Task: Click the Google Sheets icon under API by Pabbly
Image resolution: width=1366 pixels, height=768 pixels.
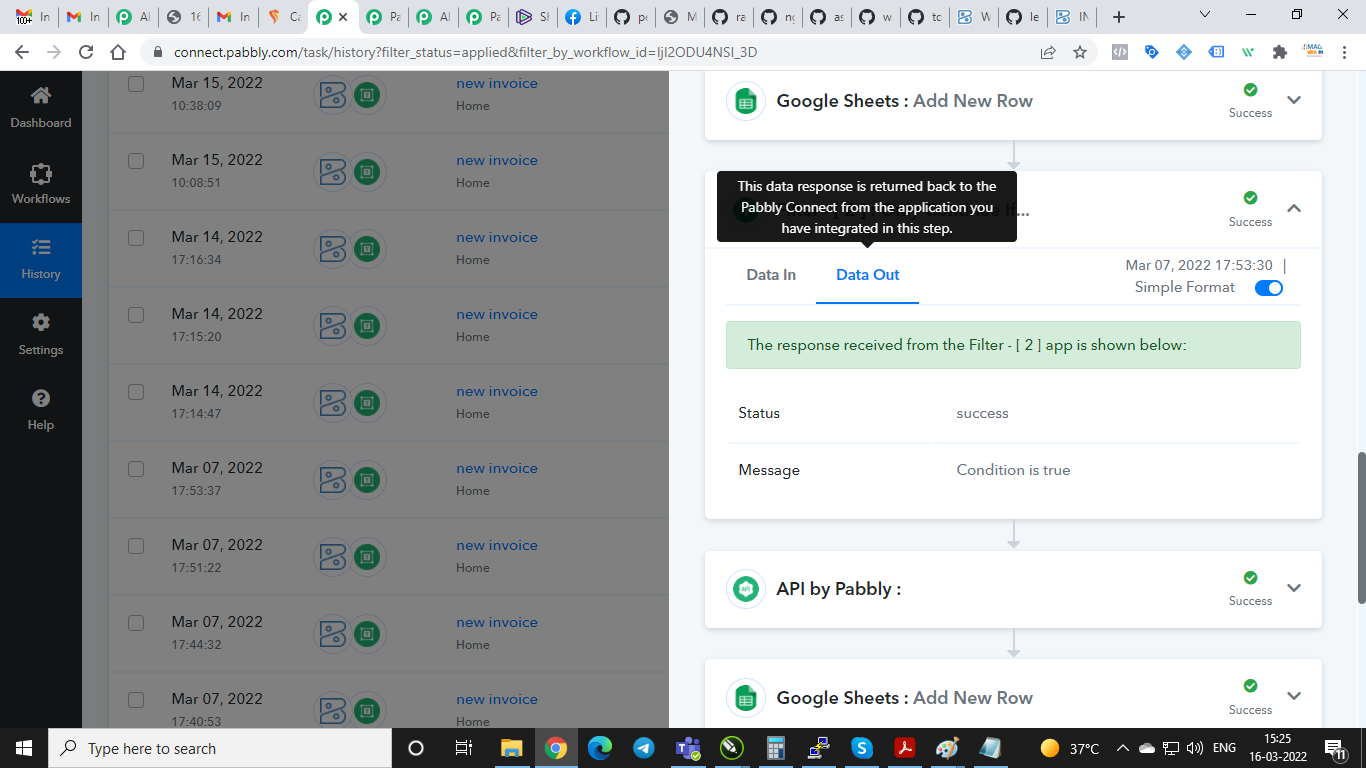Action: coord(745,698)
